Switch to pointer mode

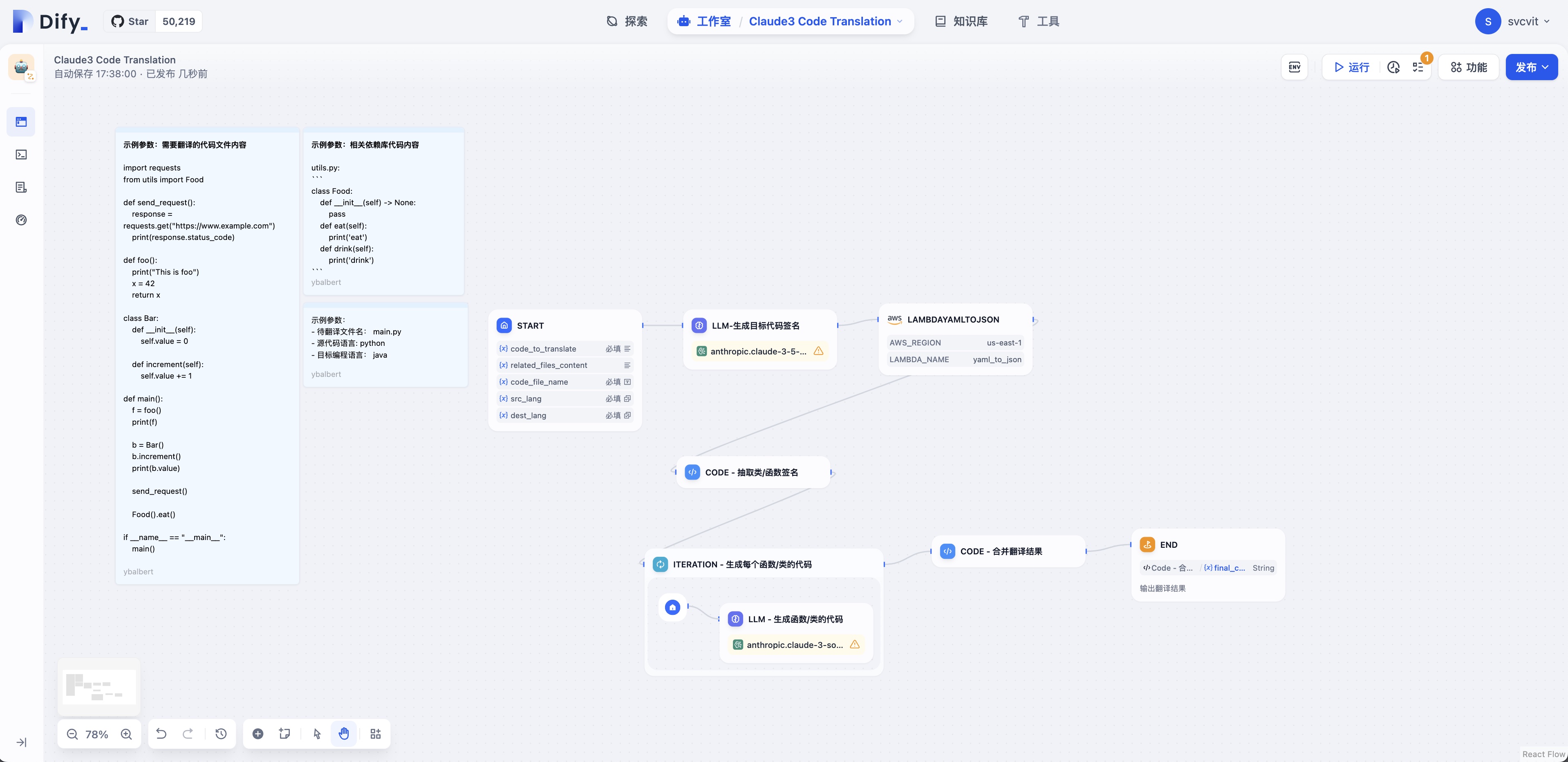point(317,734)
